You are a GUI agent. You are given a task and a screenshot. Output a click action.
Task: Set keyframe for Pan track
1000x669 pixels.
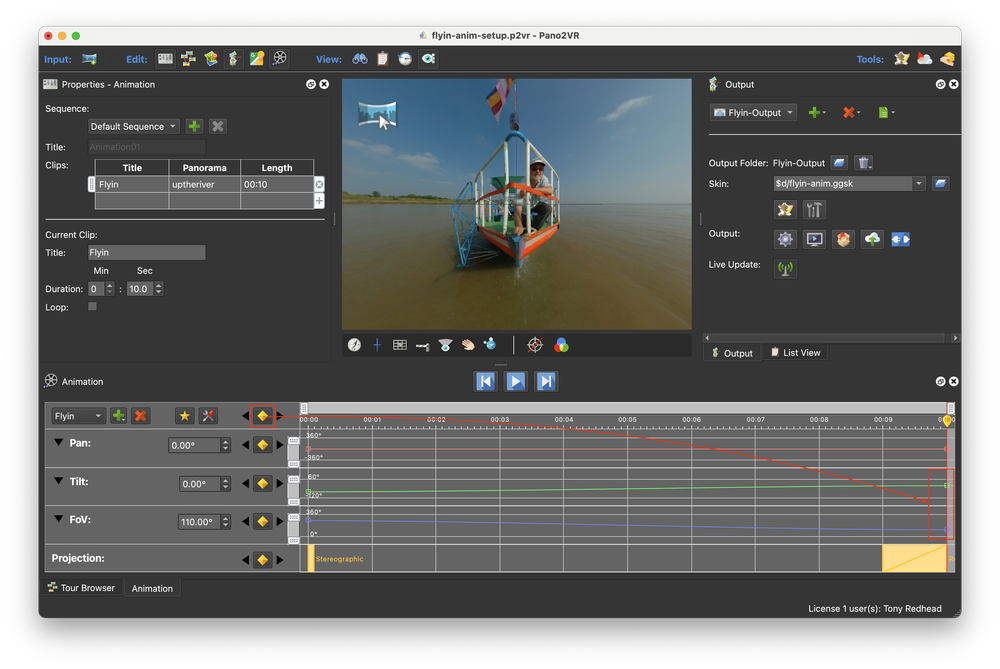[x=262, y=445]
